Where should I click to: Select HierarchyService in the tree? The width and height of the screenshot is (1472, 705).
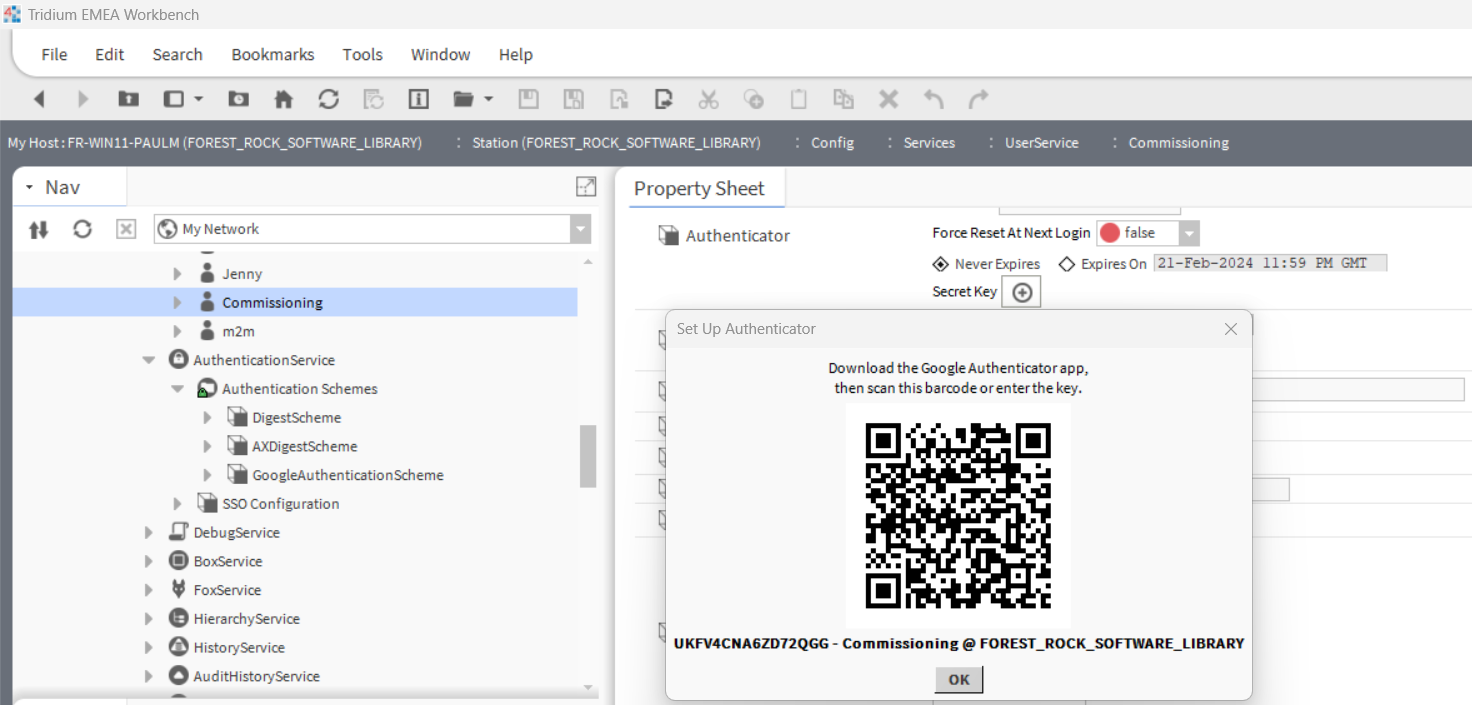pos(246,619)
